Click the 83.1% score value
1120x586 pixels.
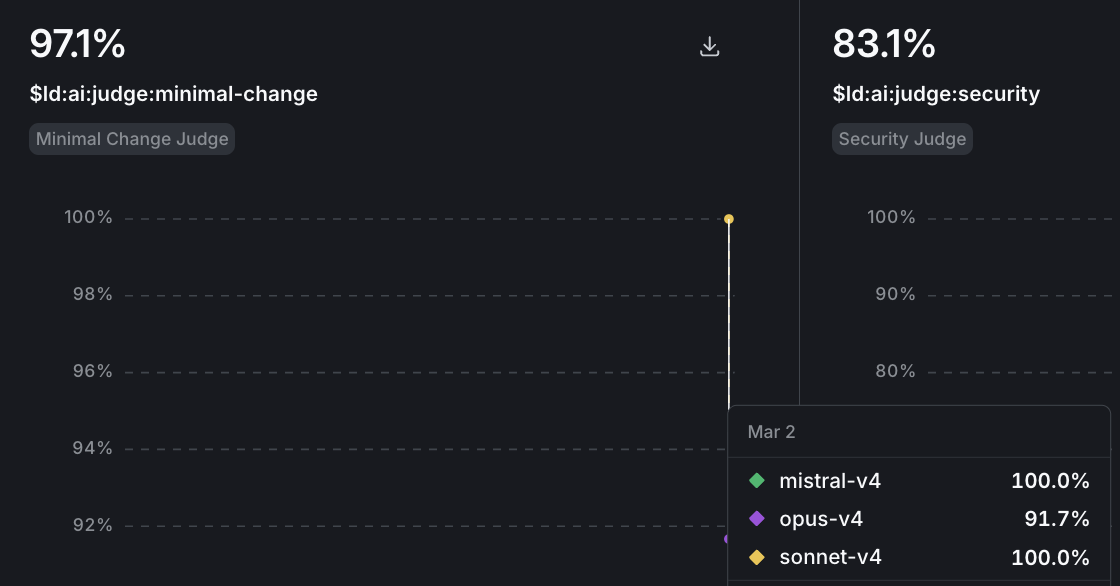tap(884, 44)
